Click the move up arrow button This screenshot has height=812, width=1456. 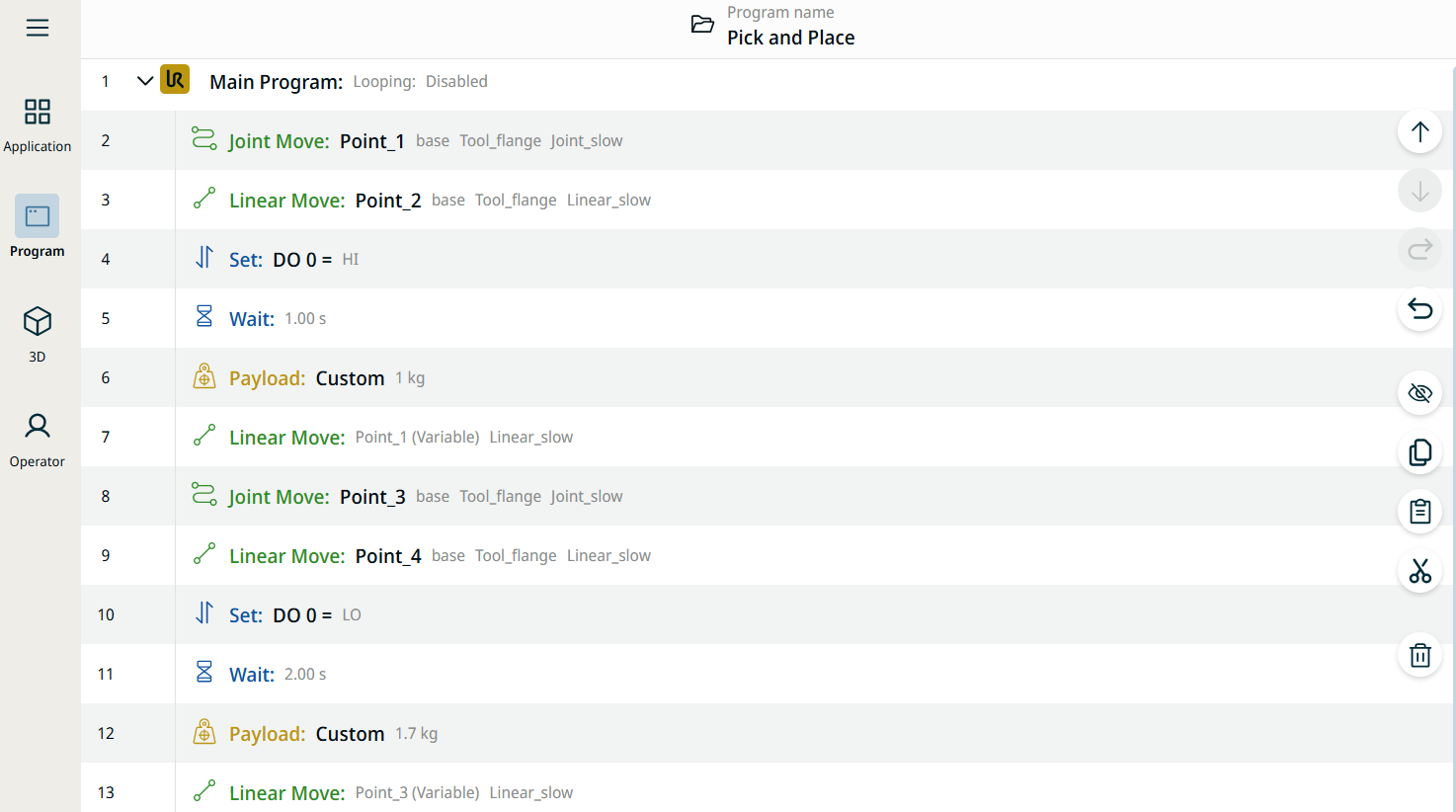[1419, 132]
